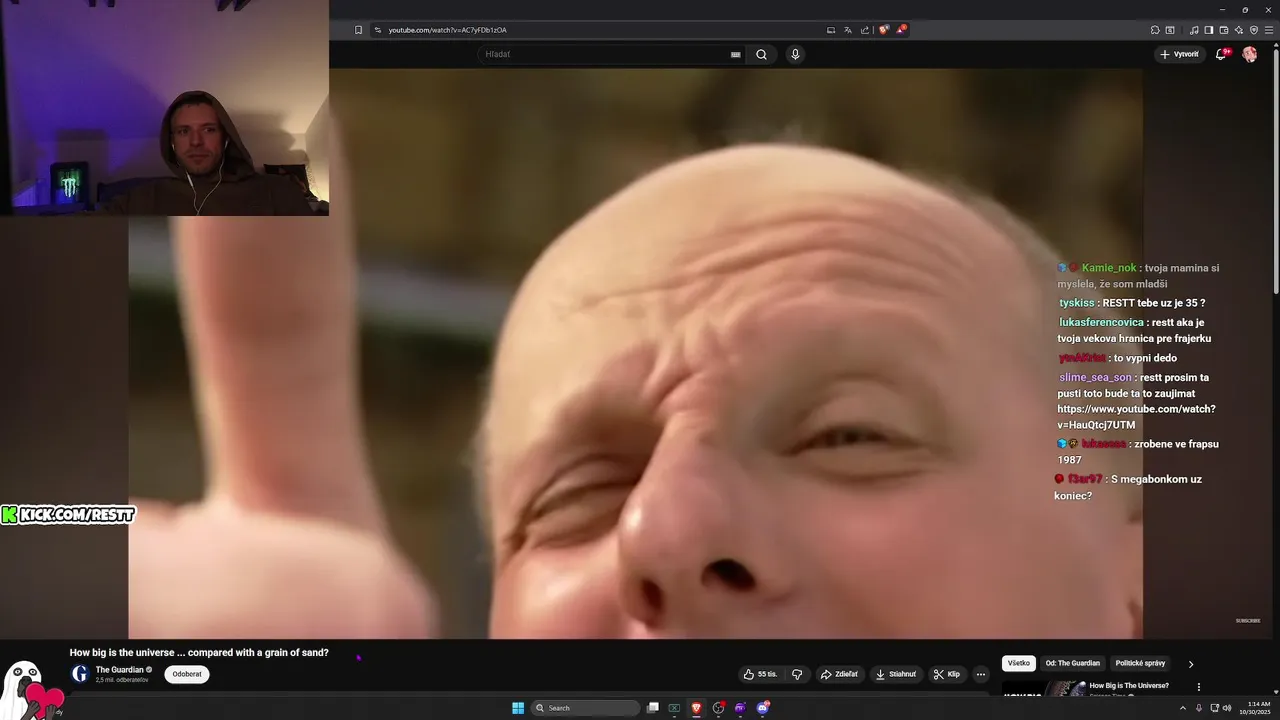Click the Zdieľať share button
Screen dimensions: 1280x720
[x=839, y=674]
